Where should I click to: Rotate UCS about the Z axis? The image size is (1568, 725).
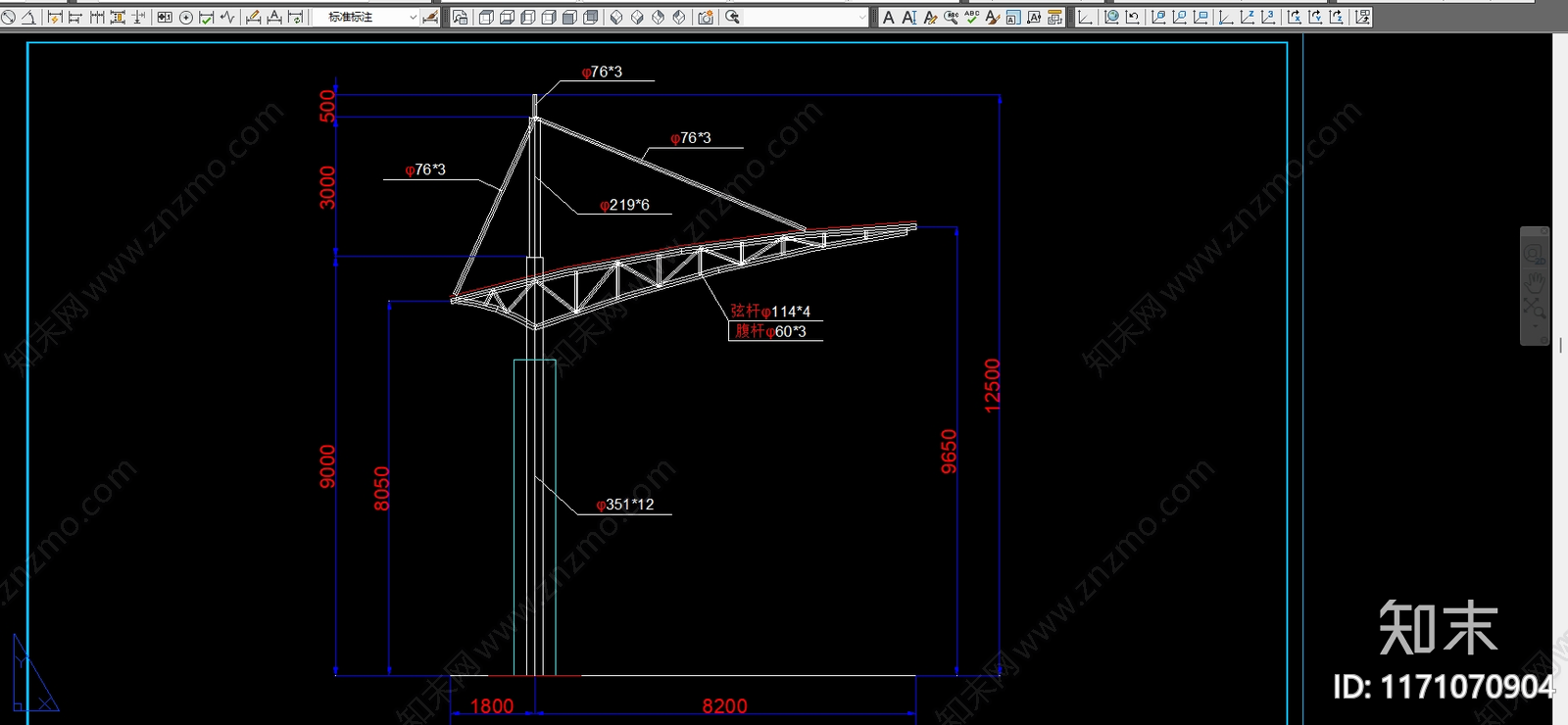(x=1336, y=17)
